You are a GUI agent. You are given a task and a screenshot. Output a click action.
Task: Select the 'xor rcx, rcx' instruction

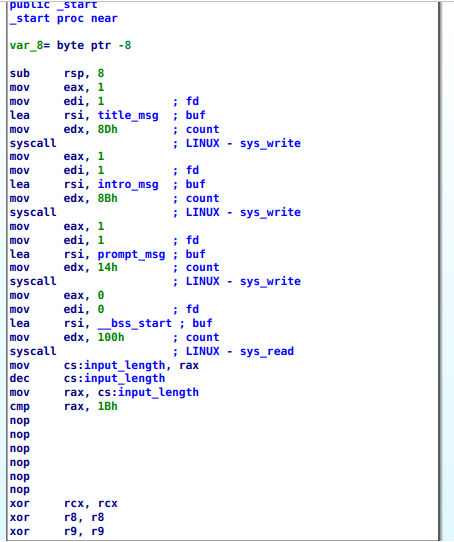point(64,504)
